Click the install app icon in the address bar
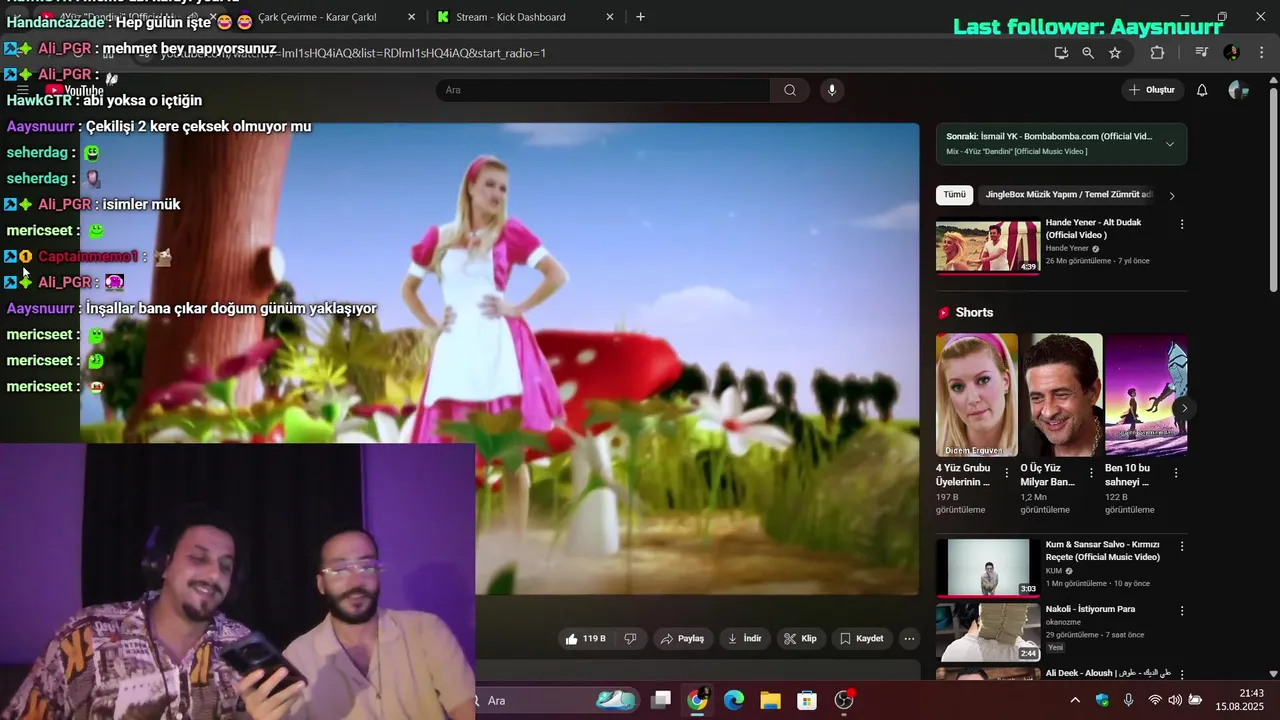The height and width of the screenshot is (720, 1280). [1061, 53]
